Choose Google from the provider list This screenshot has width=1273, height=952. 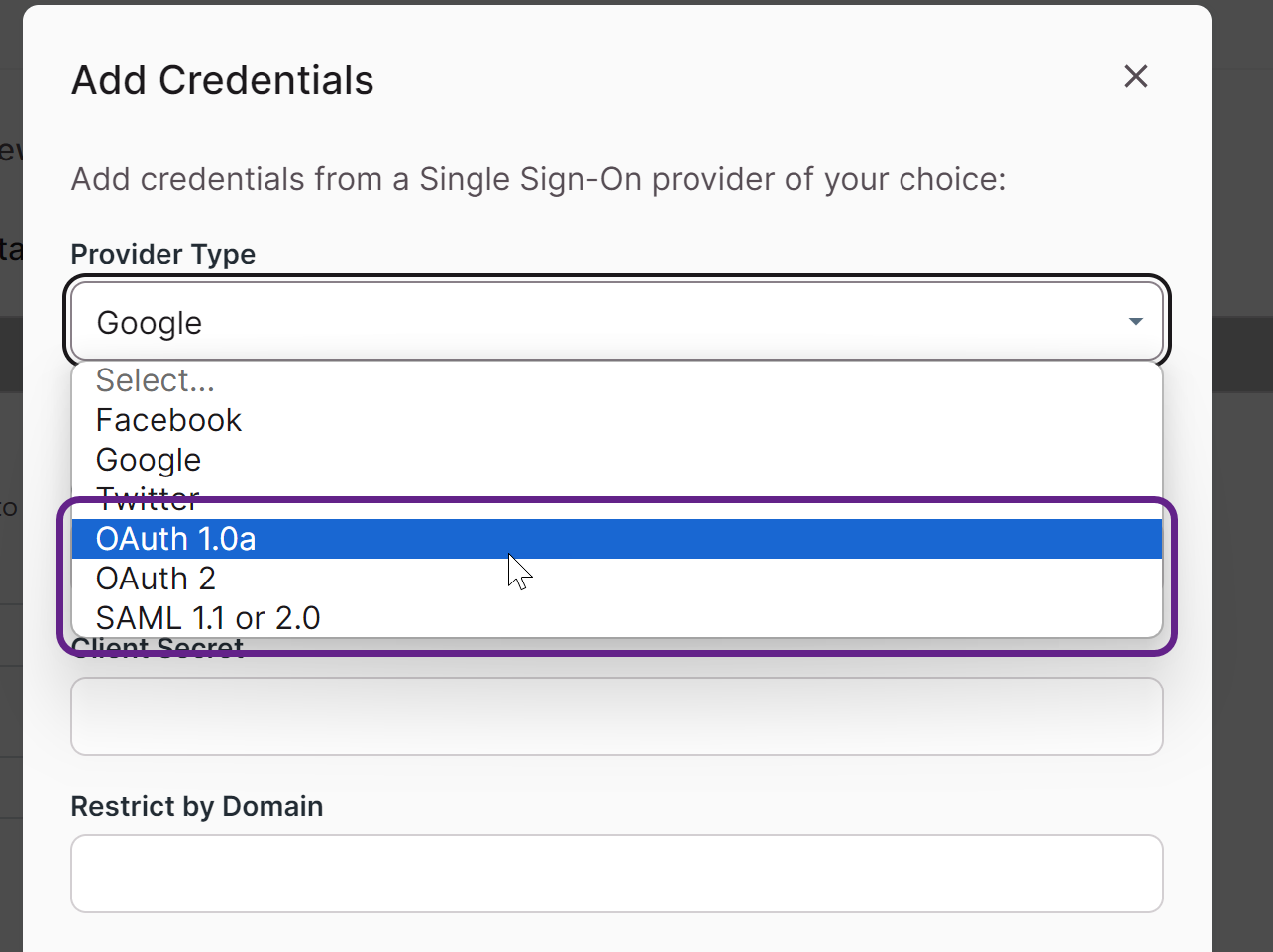148,459
